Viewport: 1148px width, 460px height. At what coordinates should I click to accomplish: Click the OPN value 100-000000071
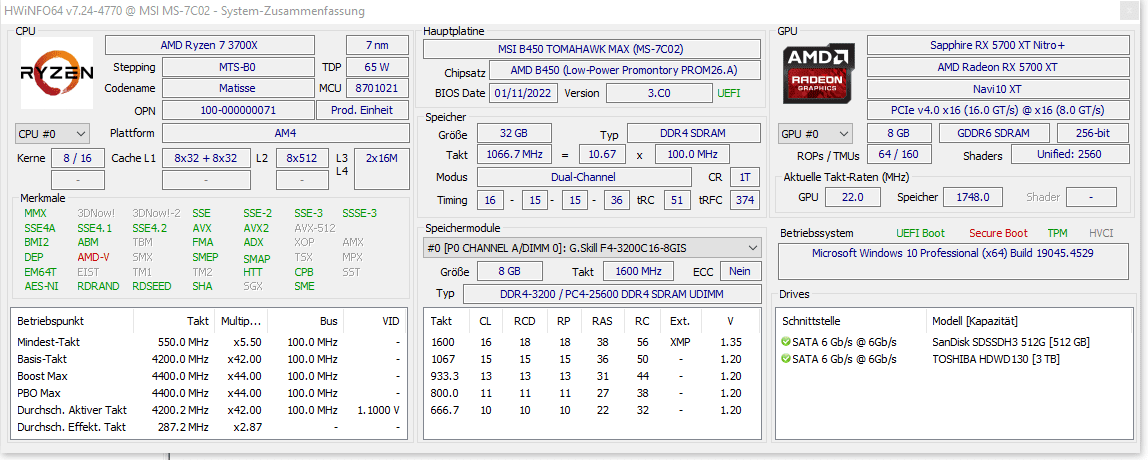pyautogui.click(x=238, y=111)
